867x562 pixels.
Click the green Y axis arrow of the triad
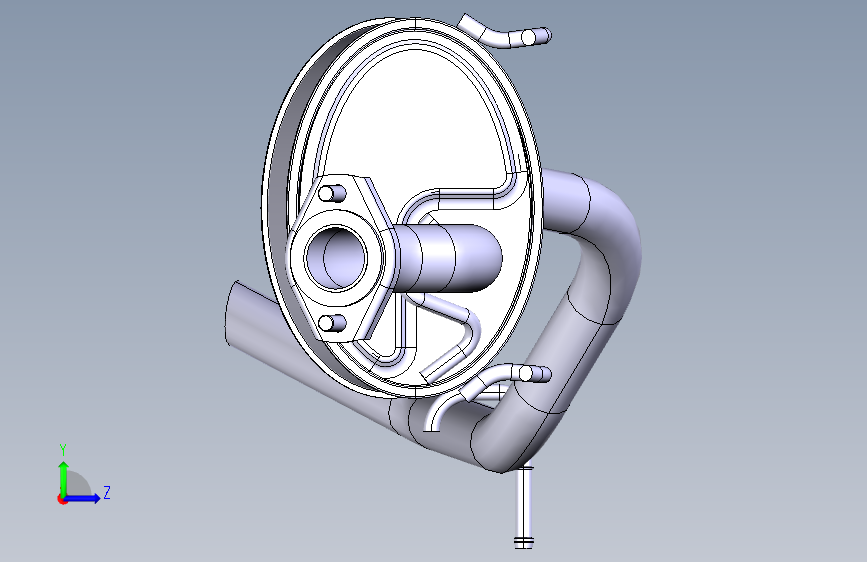63,478
